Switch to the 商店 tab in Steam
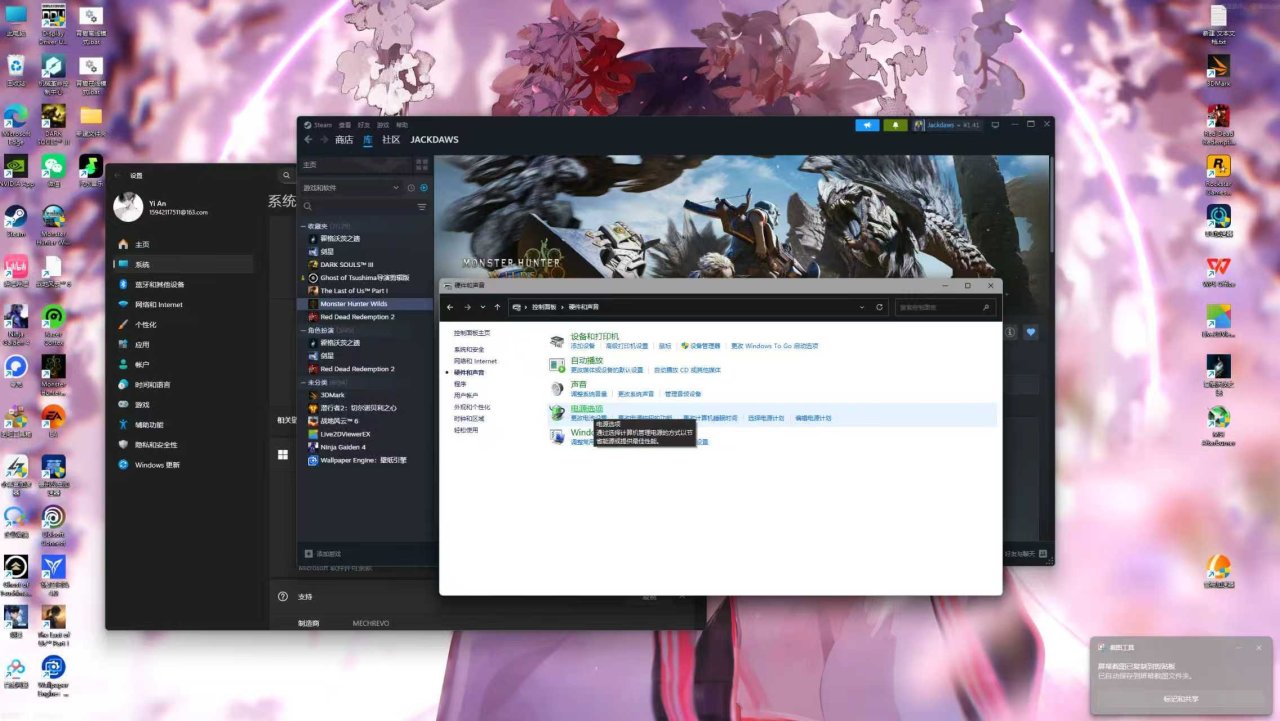The width and height of the screenshot is (1280, 721). tap(344, 140)
